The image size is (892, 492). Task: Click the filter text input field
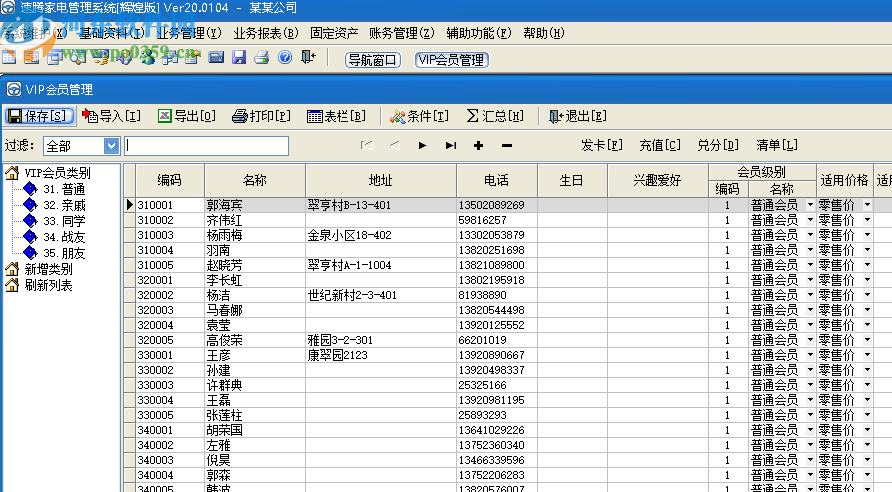click(x=207, y=146)
